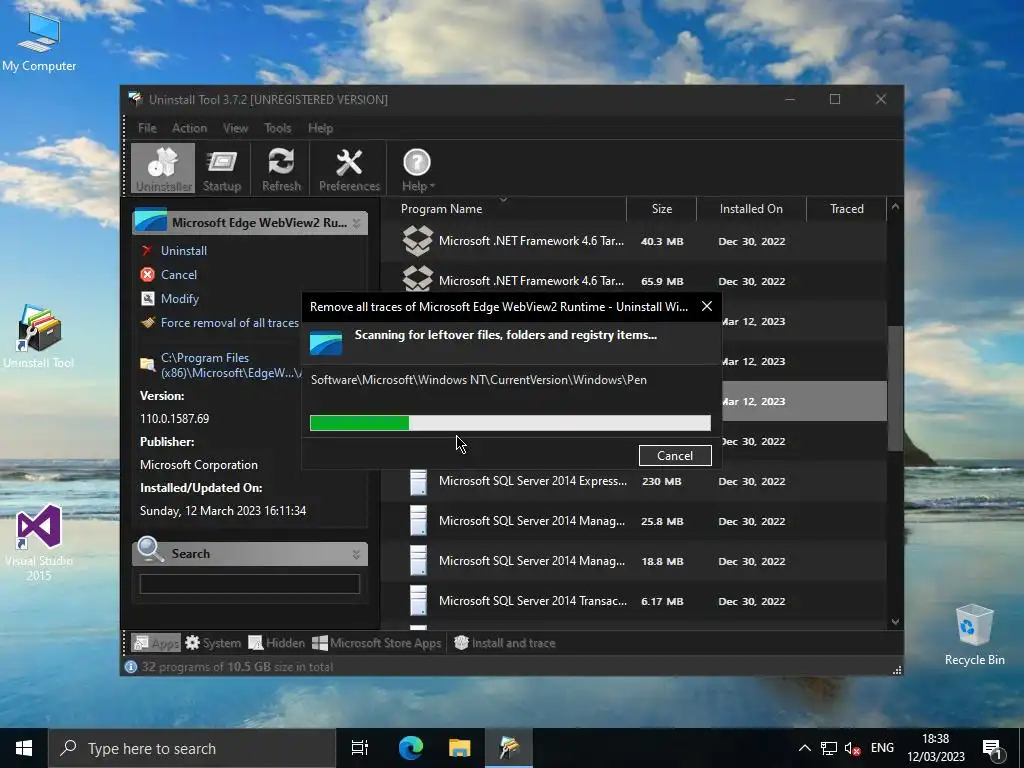Click the .NET Framework 40.3 MB row icon
This screenshot has width=1024, height=768.
point(418,241)
